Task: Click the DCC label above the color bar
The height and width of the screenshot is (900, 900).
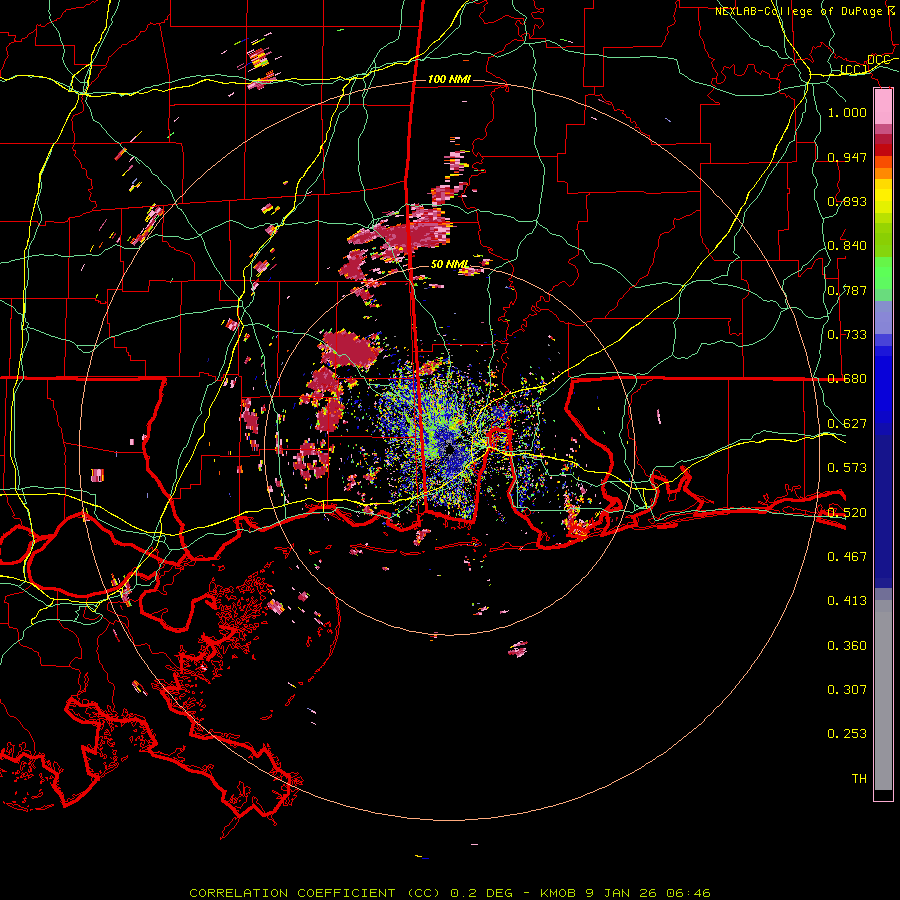Action: pos(878,60)
